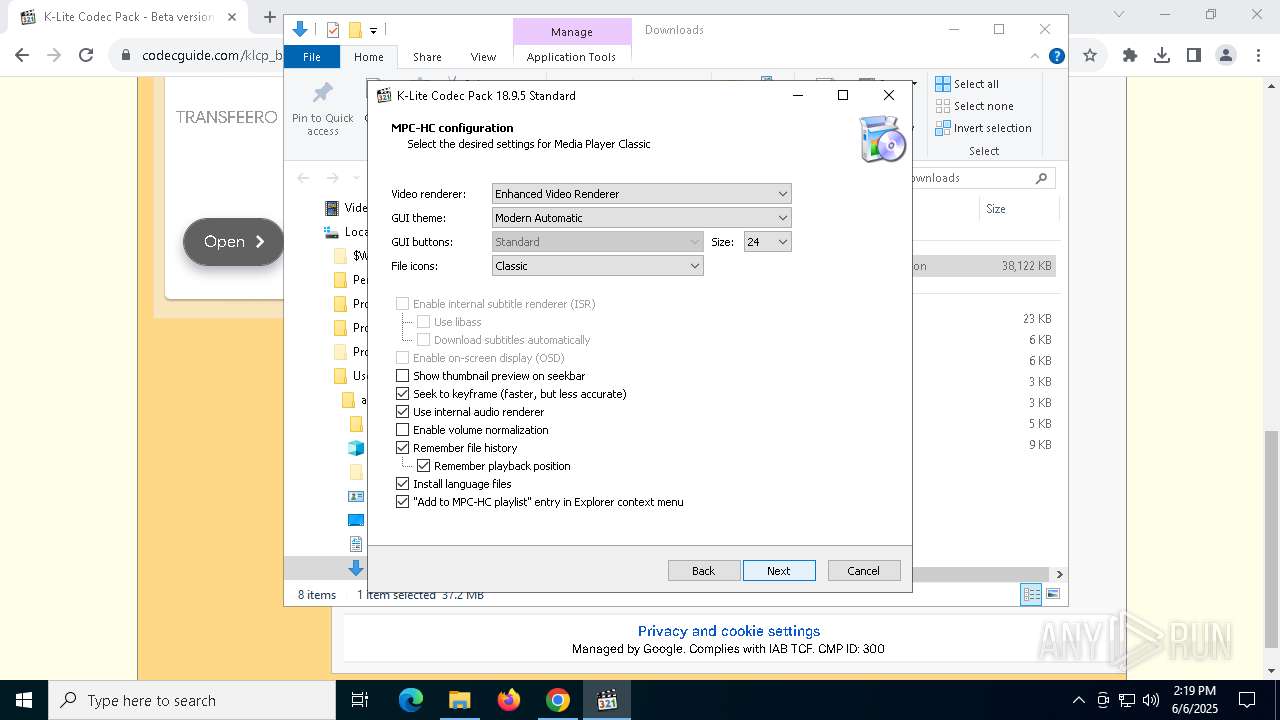
Task: Uncheck Seek to keyframe option
Action: click(403, 394)
